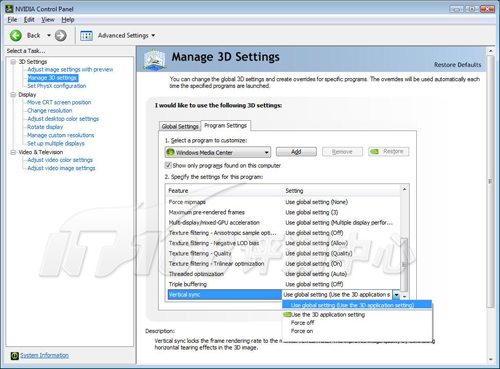This screenshot has width=500, height=369.
Task: Click the grey Forward arrow icon
Action: (x=60, y=35)
